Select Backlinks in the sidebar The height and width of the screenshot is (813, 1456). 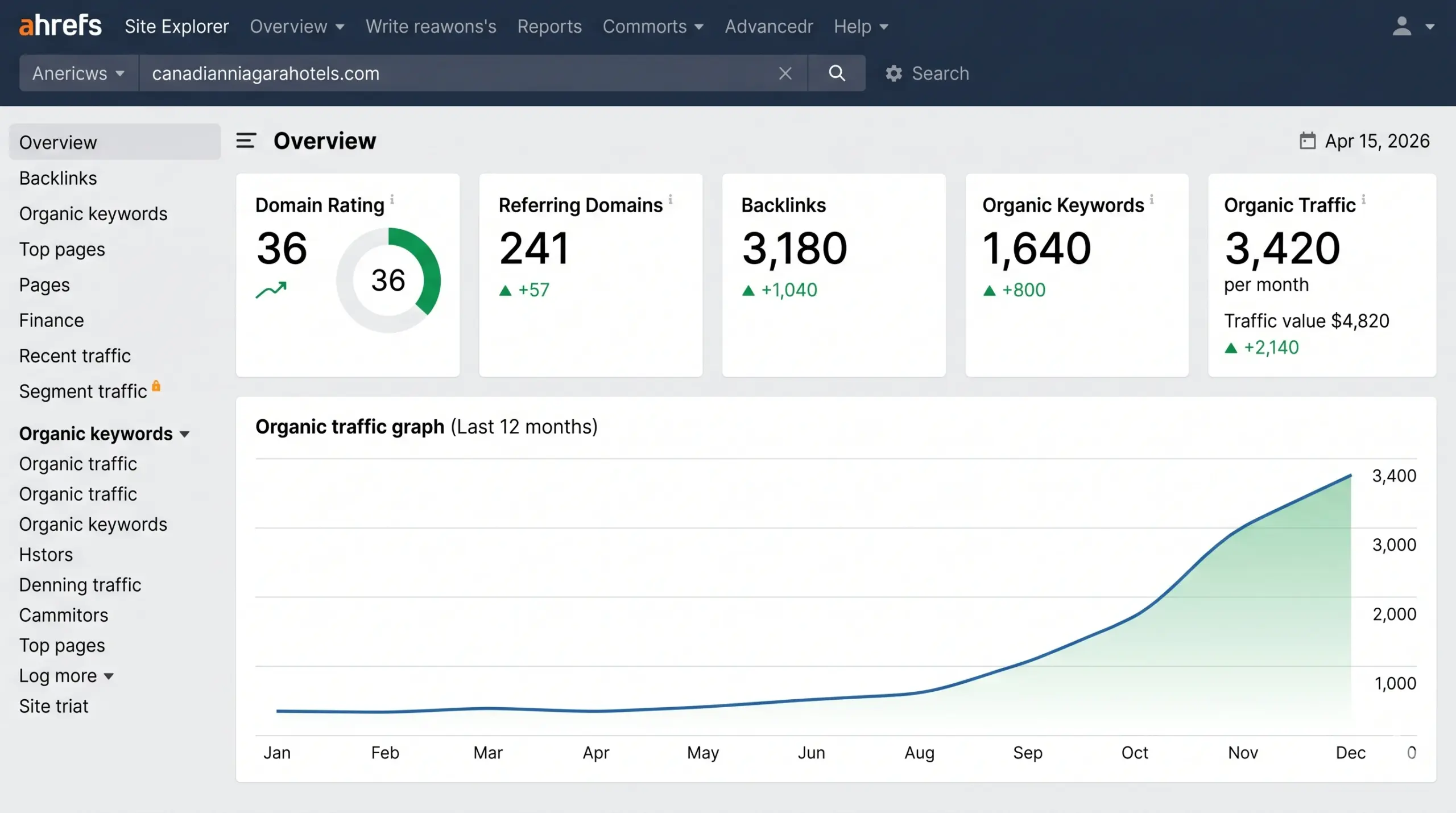58,178
